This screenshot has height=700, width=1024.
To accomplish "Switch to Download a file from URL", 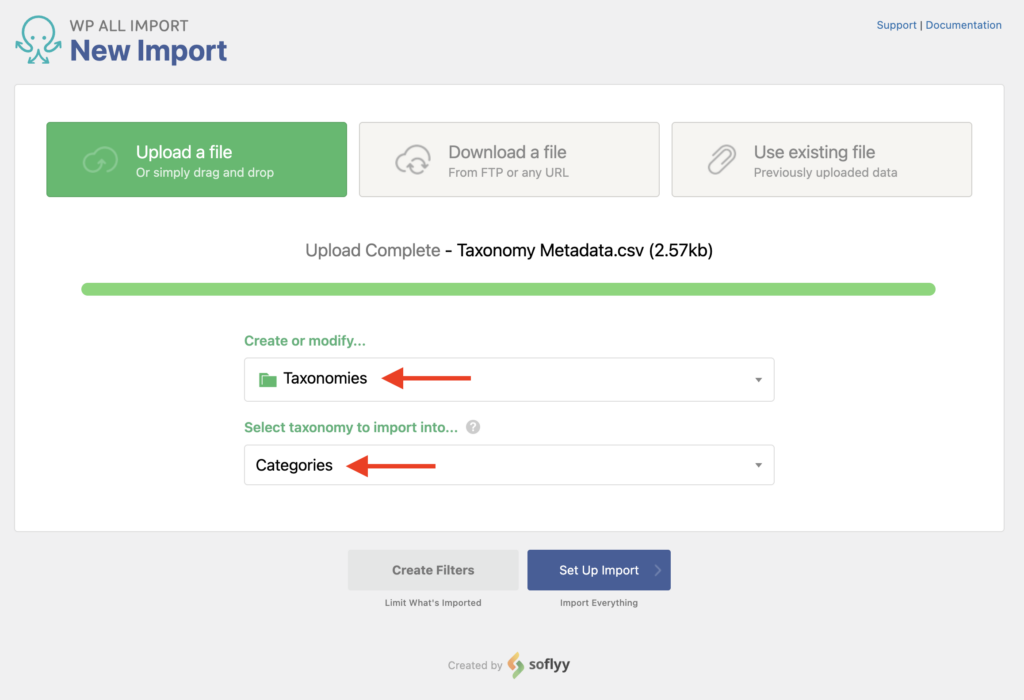I will pyautogui.click(x=508, y=159).
